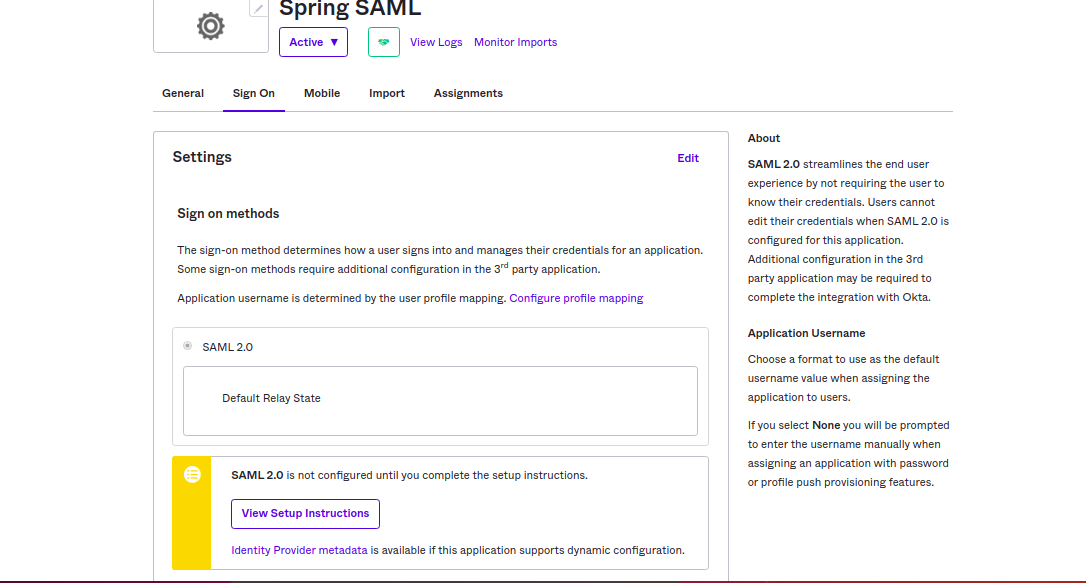Open Monitor Imports

pyautogui.click(x=515, y=42)
